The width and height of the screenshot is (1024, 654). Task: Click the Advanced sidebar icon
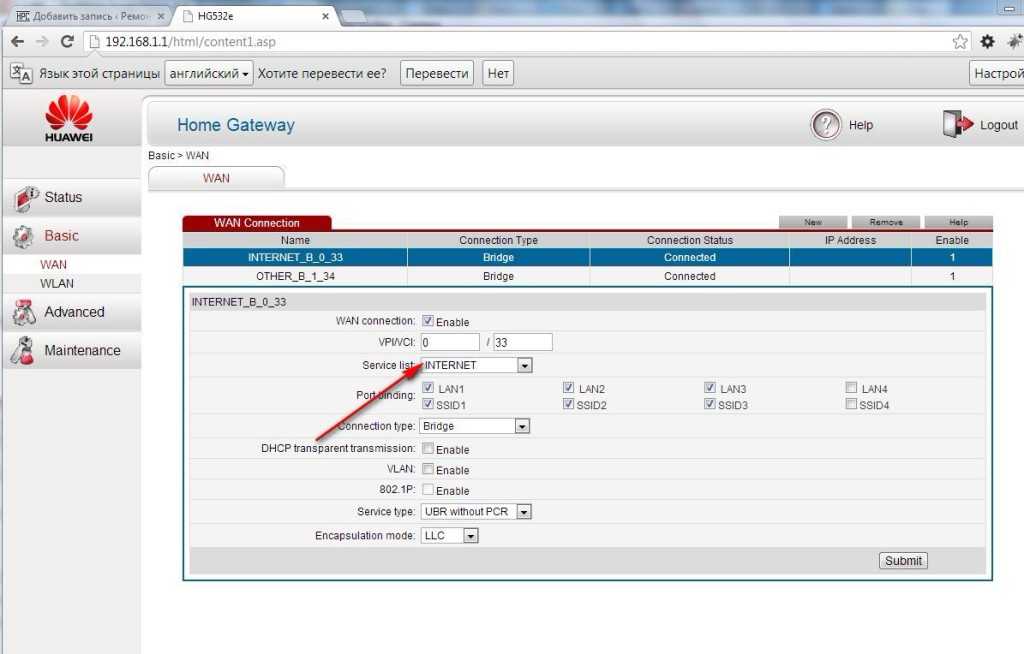pos(24,312)
